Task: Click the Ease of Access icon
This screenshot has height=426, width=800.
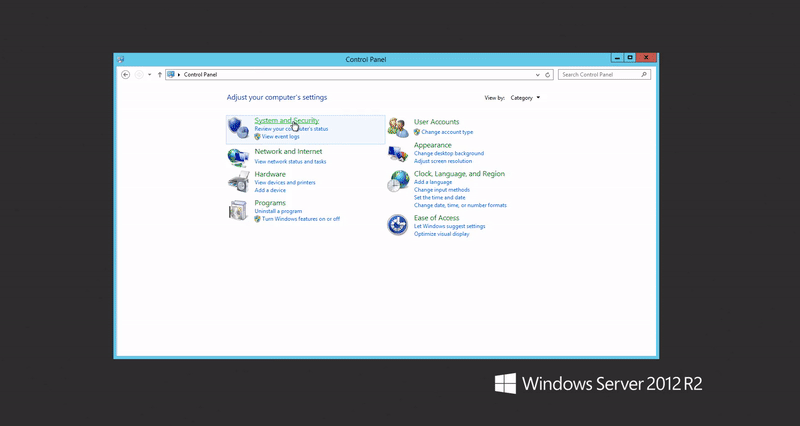Action: click(x=397, y=225)
